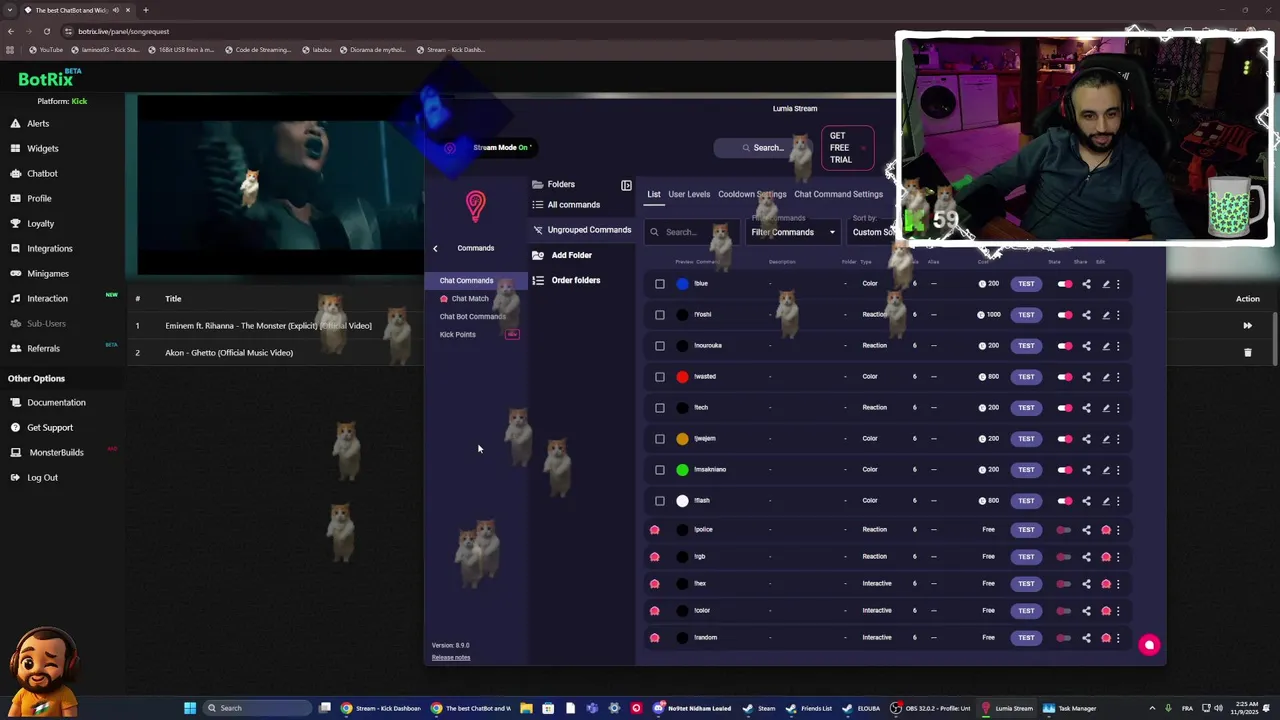The width and height of the screenshot is (1280, 720).
Task: Tick the checkbox for !nourouka command
Action: coord(660,346)
